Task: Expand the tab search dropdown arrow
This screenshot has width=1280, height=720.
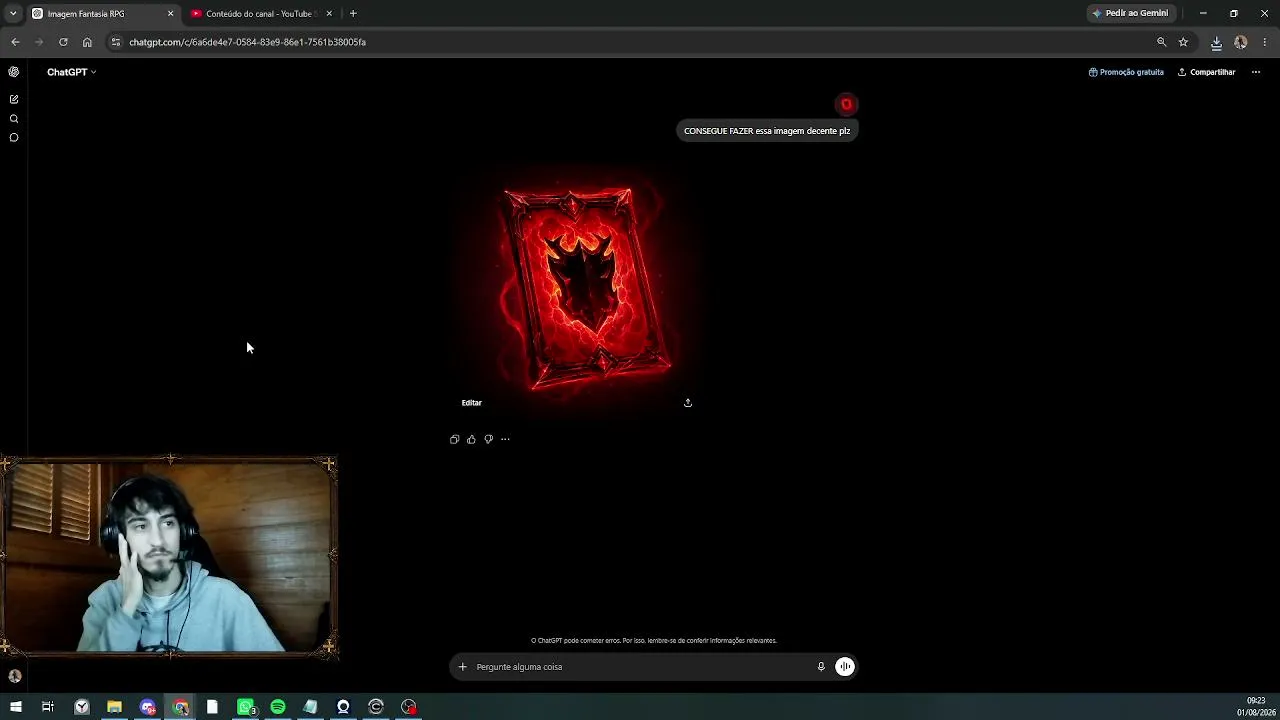Action: [13, 14]
